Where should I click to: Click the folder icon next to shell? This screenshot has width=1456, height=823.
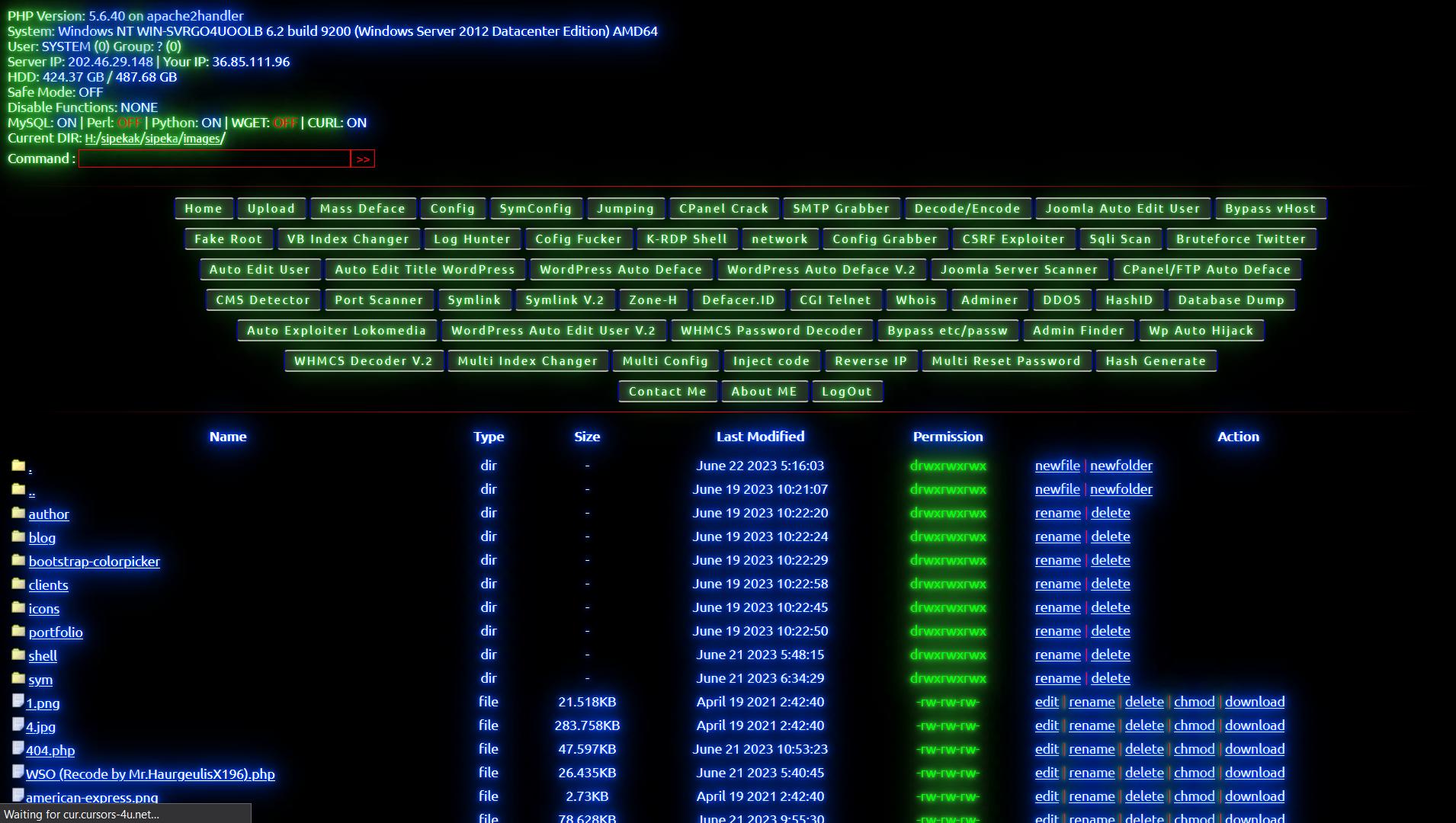[x=19, y=654]
